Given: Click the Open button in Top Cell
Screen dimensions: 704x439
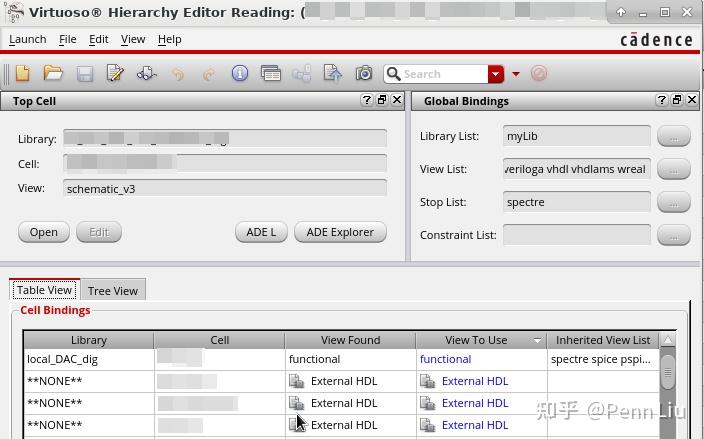Looking at the screenshot, I should tap(44, 232).
